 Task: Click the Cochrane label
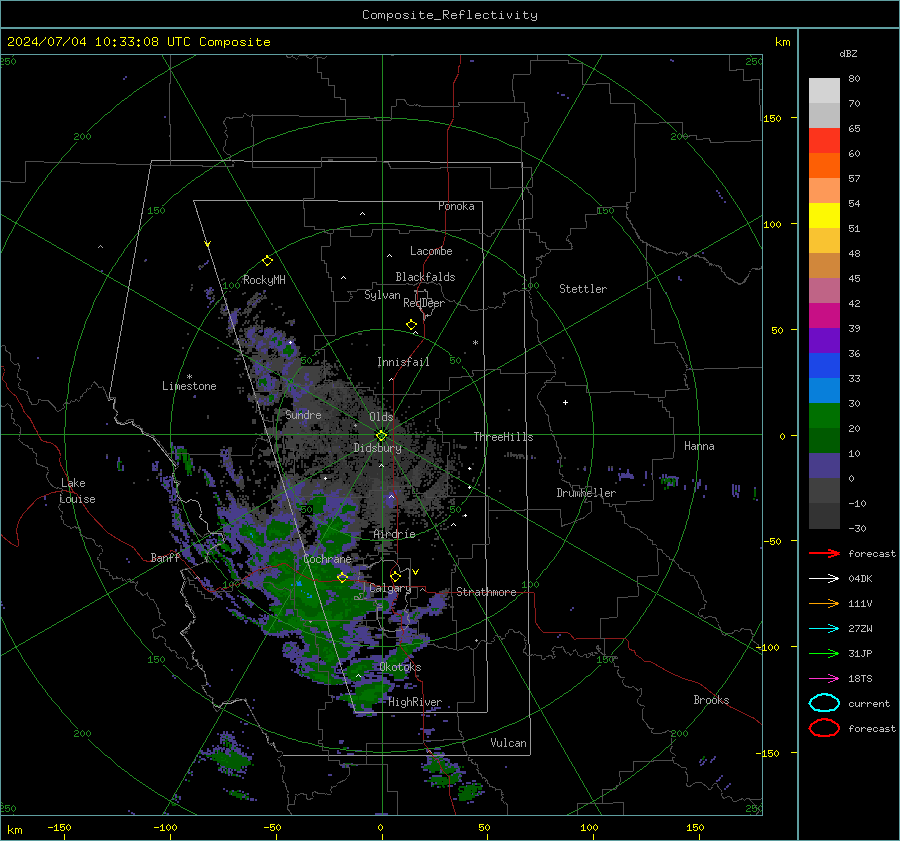click(x=327, y=559)
